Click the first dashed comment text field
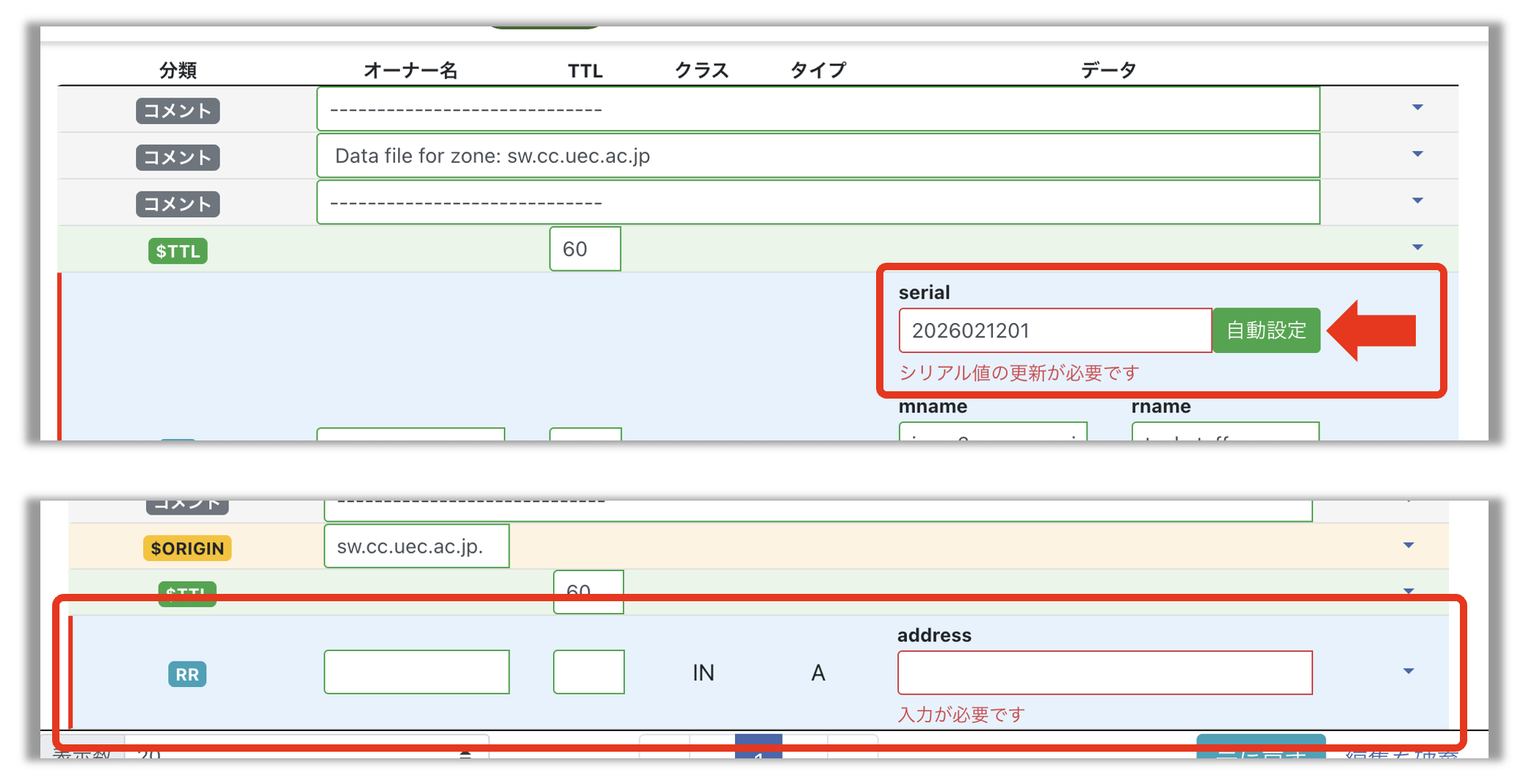The width and height of the screenshot is (1526, 784). point(817,109)
